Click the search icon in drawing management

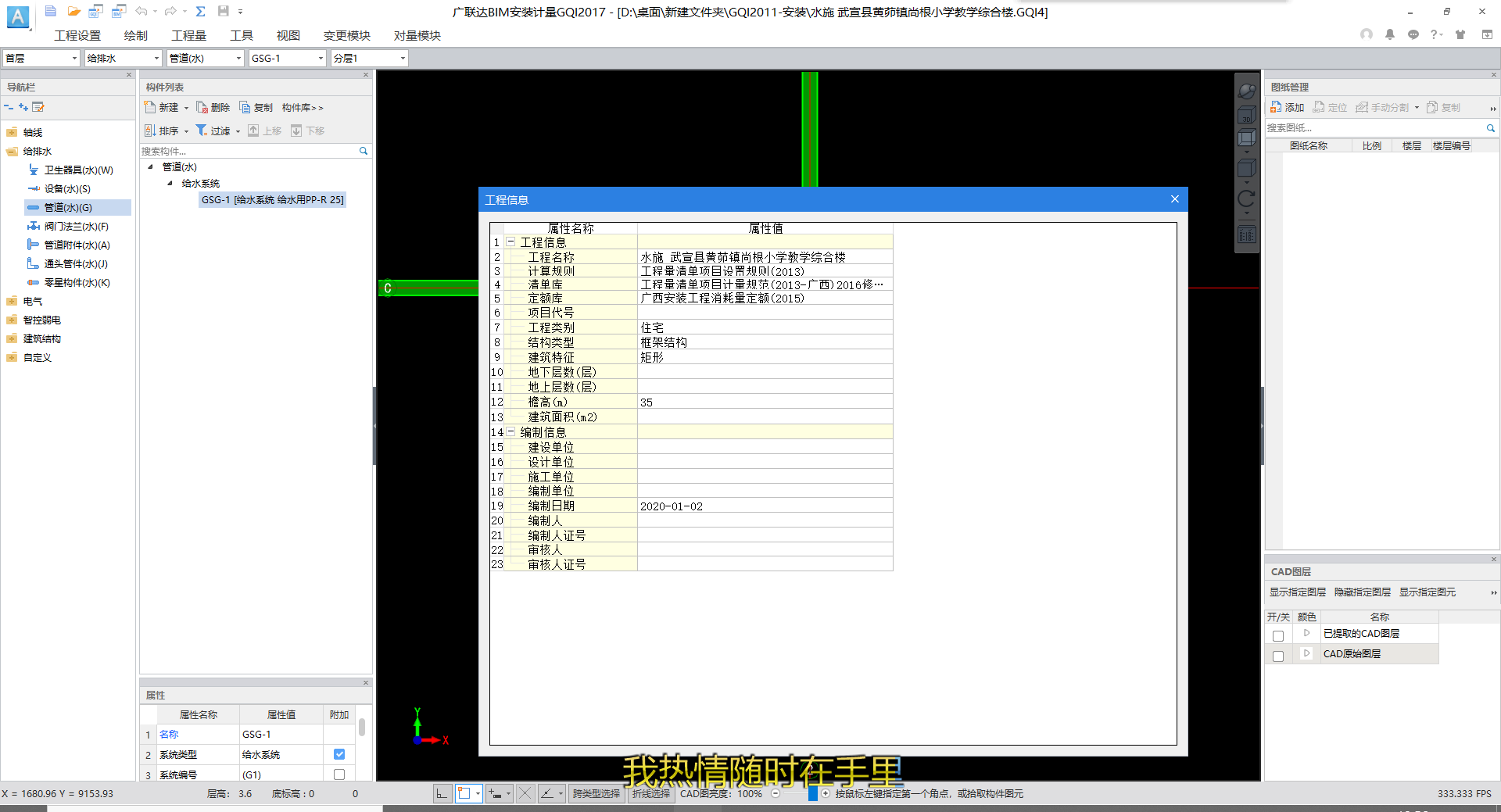(1491, 128)
